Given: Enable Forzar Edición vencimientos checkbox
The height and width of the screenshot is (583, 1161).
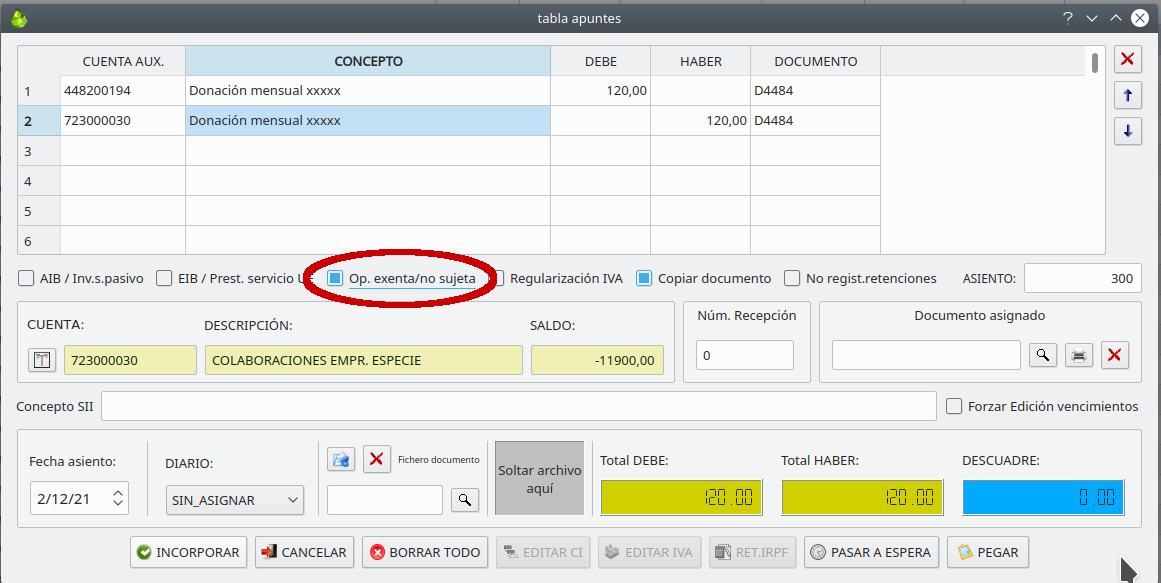Looking at the screenshot, I should pyautogui.click(x=954, y=406).
